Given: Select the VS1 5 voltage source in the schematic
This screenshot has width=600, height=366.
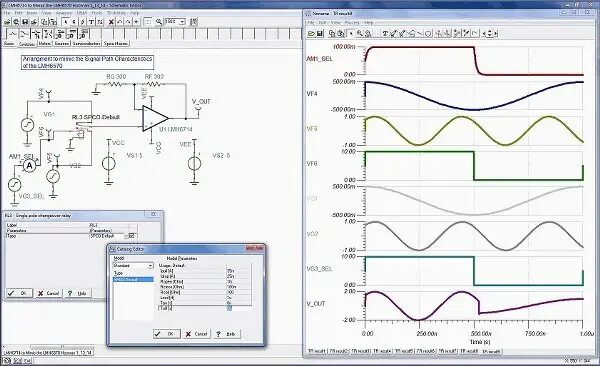Looking at the screenshot, I should (109, 163).
